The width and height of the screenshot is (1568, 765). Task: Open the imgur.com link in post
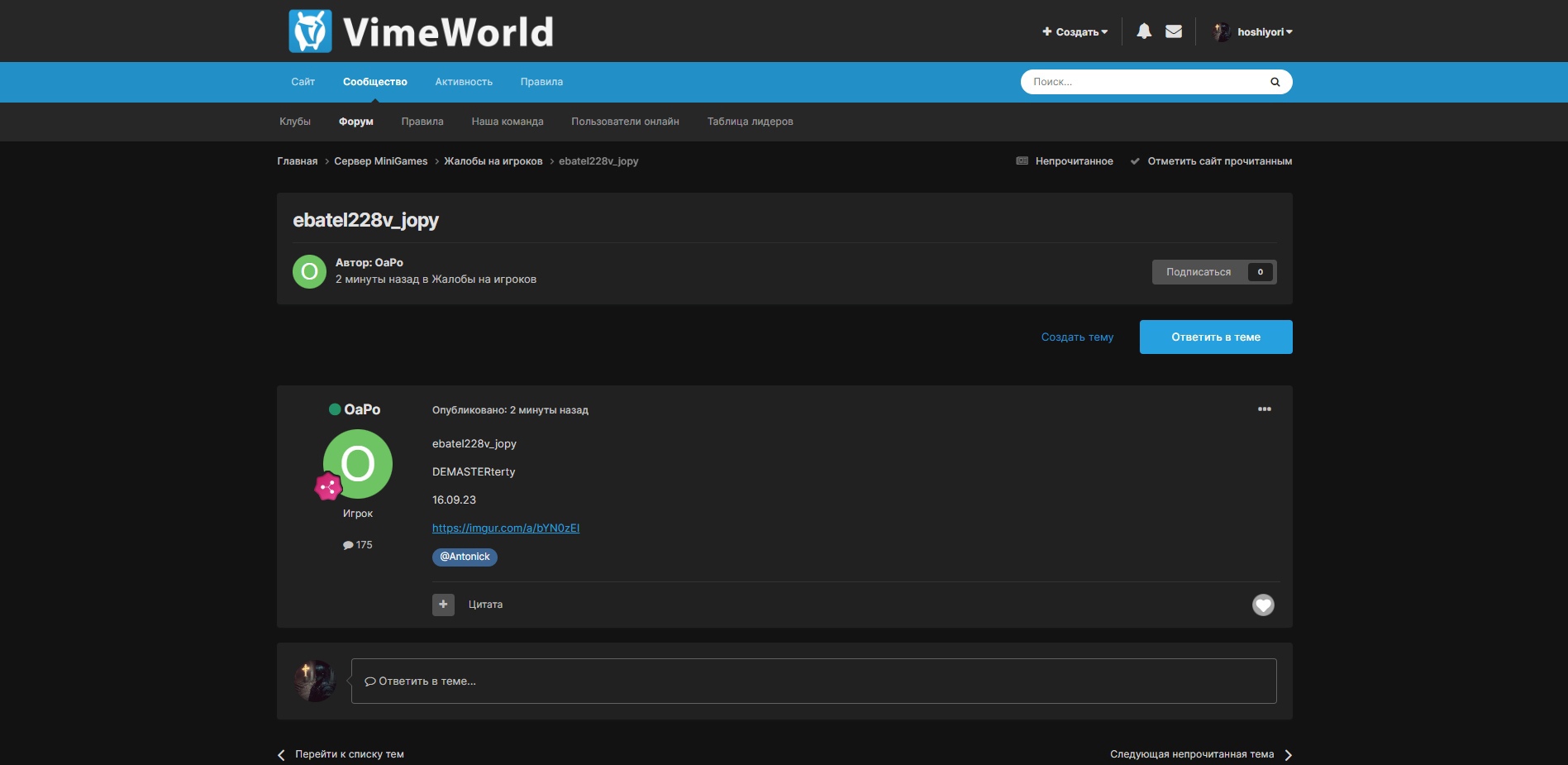505,528
